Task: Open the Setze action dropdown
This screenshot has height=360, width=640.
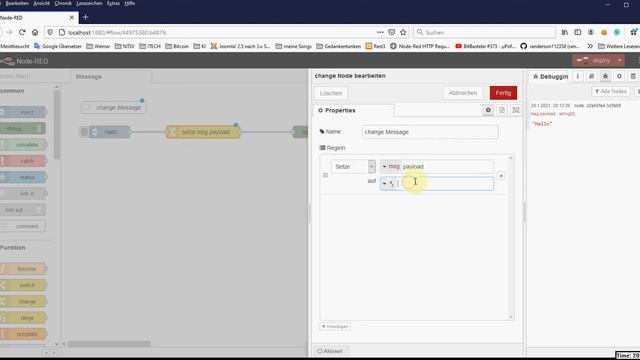Action: (x=353, y=167)
